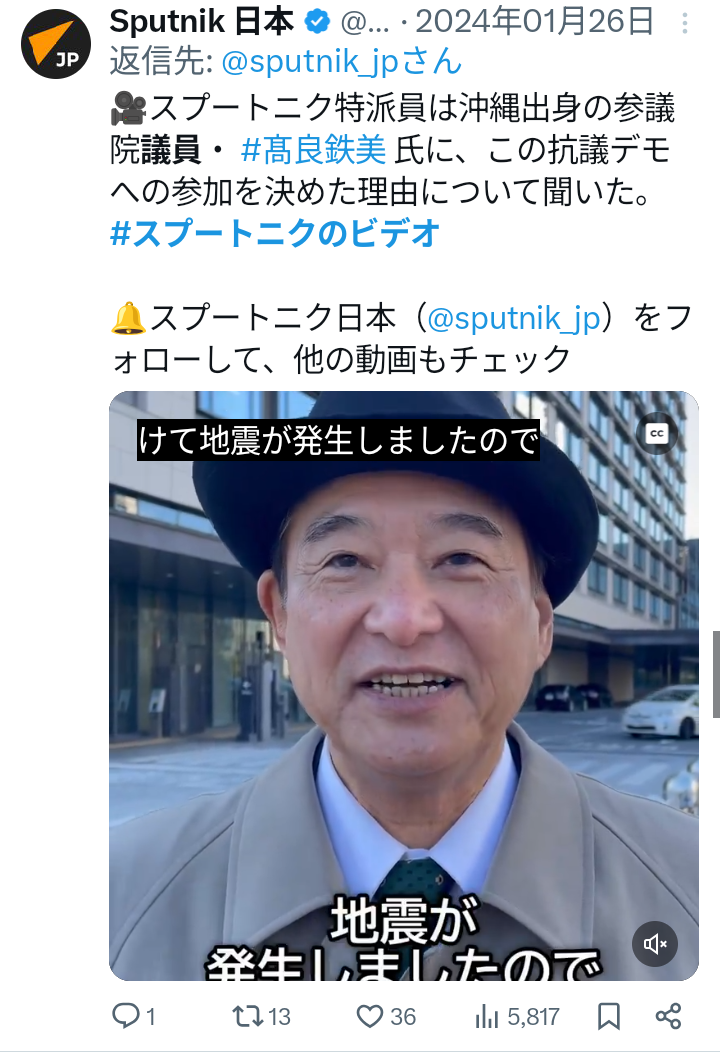Click the Sputnik 日本 display name
The width and height of the screenshot is (720, 1056).
(202, 22)
